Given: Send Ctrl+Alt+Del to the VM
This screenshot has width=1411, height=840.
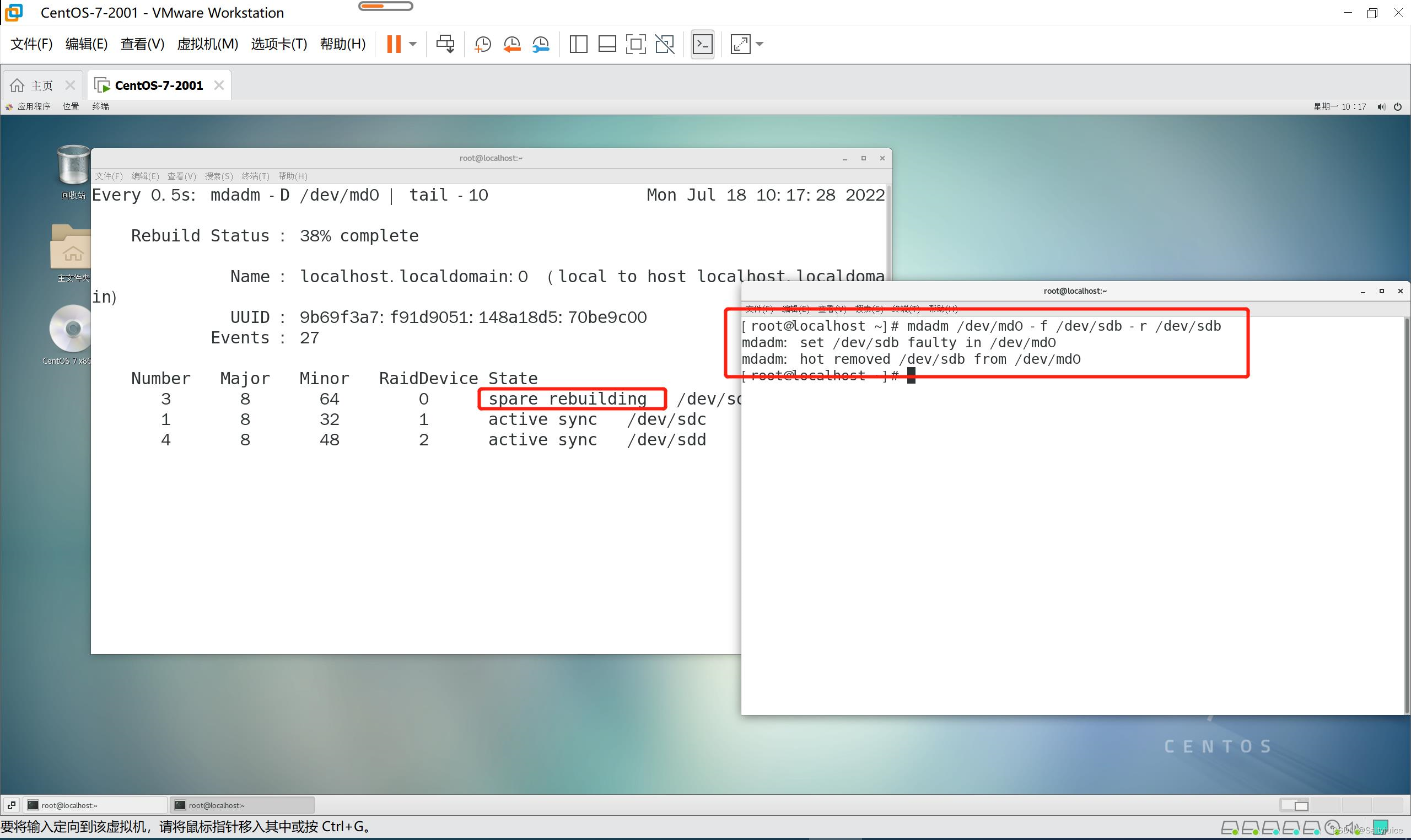Looking at the screenshot, I should pos(445,44).
